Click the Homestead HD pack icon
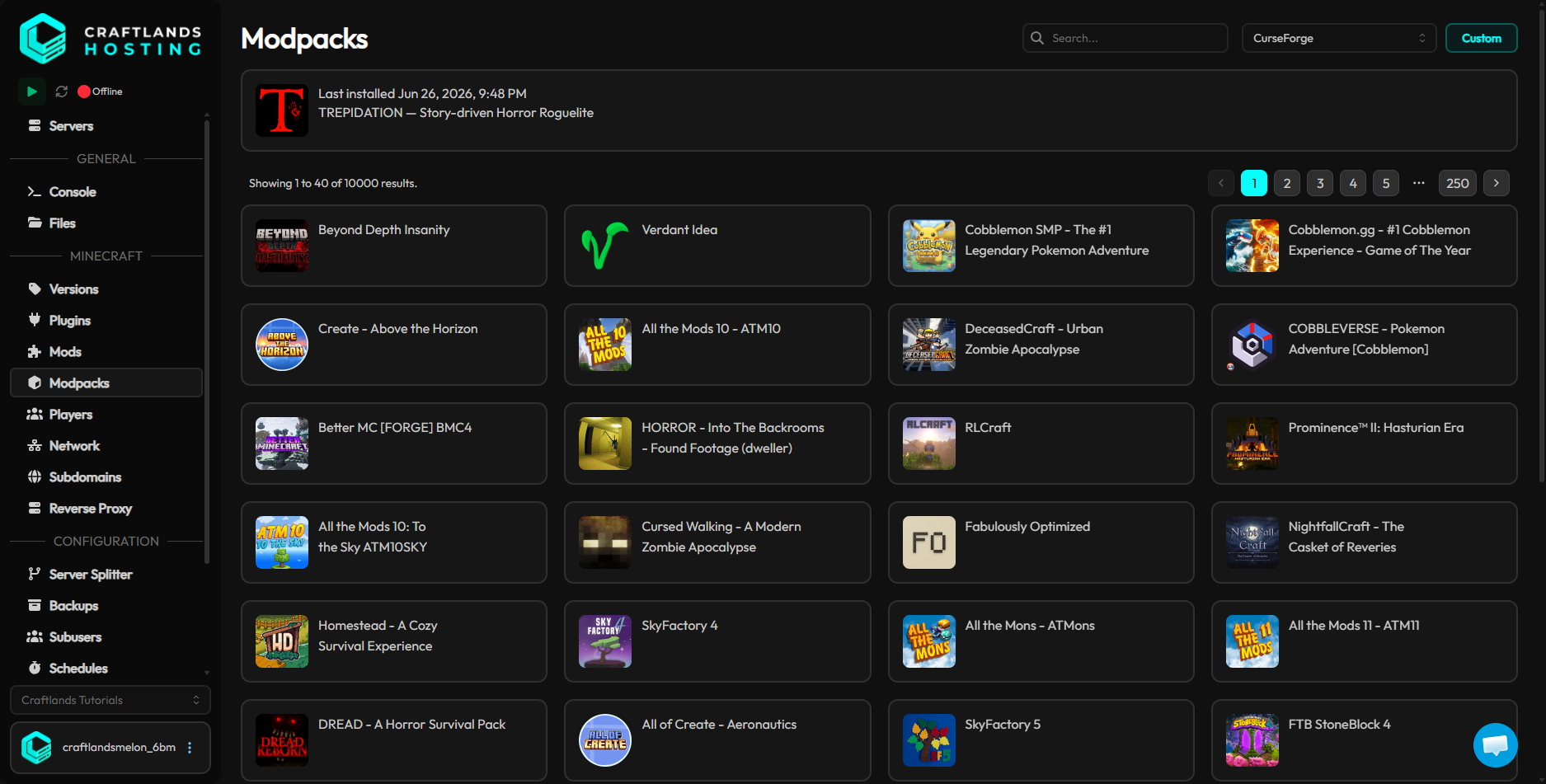This screenshot has height=784, width=1546. point(282,641)
